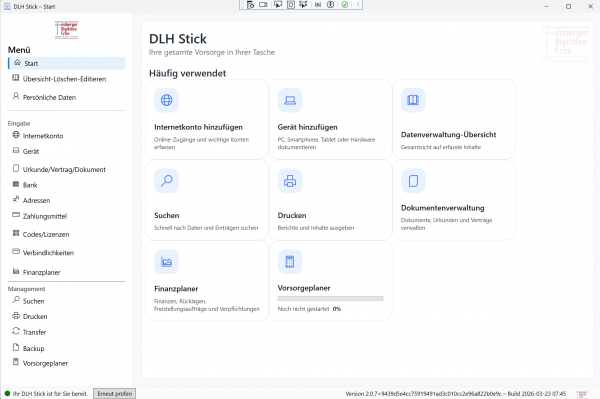Click the 'DLH Stick' page title
The image size is (600, 399).
tap(178, 39)
